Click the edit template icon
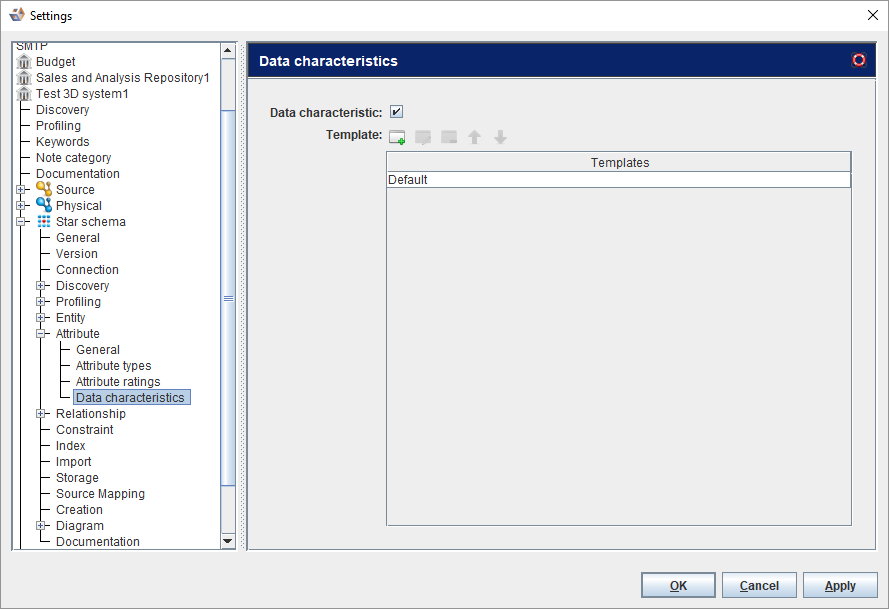This screenshot has width=889, height=609. click(423, 137)
